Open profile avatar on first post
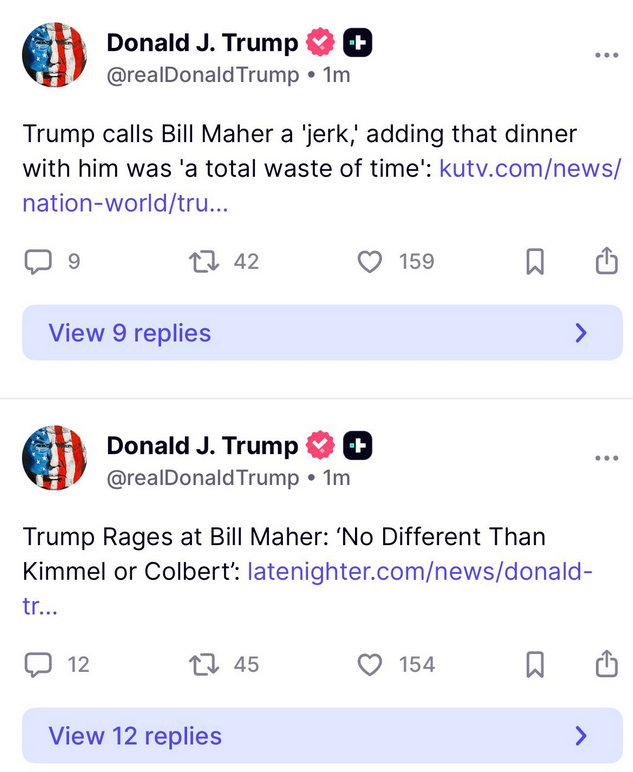The width and height of the screenshot is (633, 772). [x=55, y=55]
